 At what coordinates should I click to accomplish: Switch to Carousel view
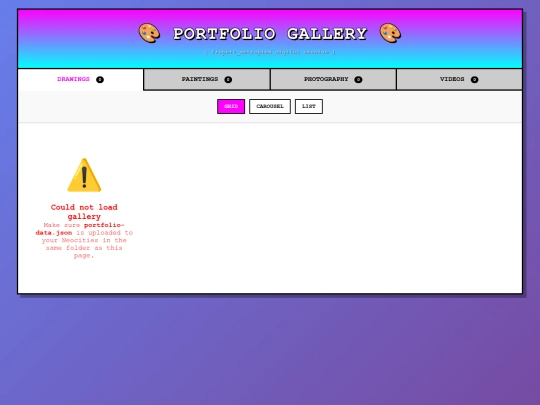point(270,106)
